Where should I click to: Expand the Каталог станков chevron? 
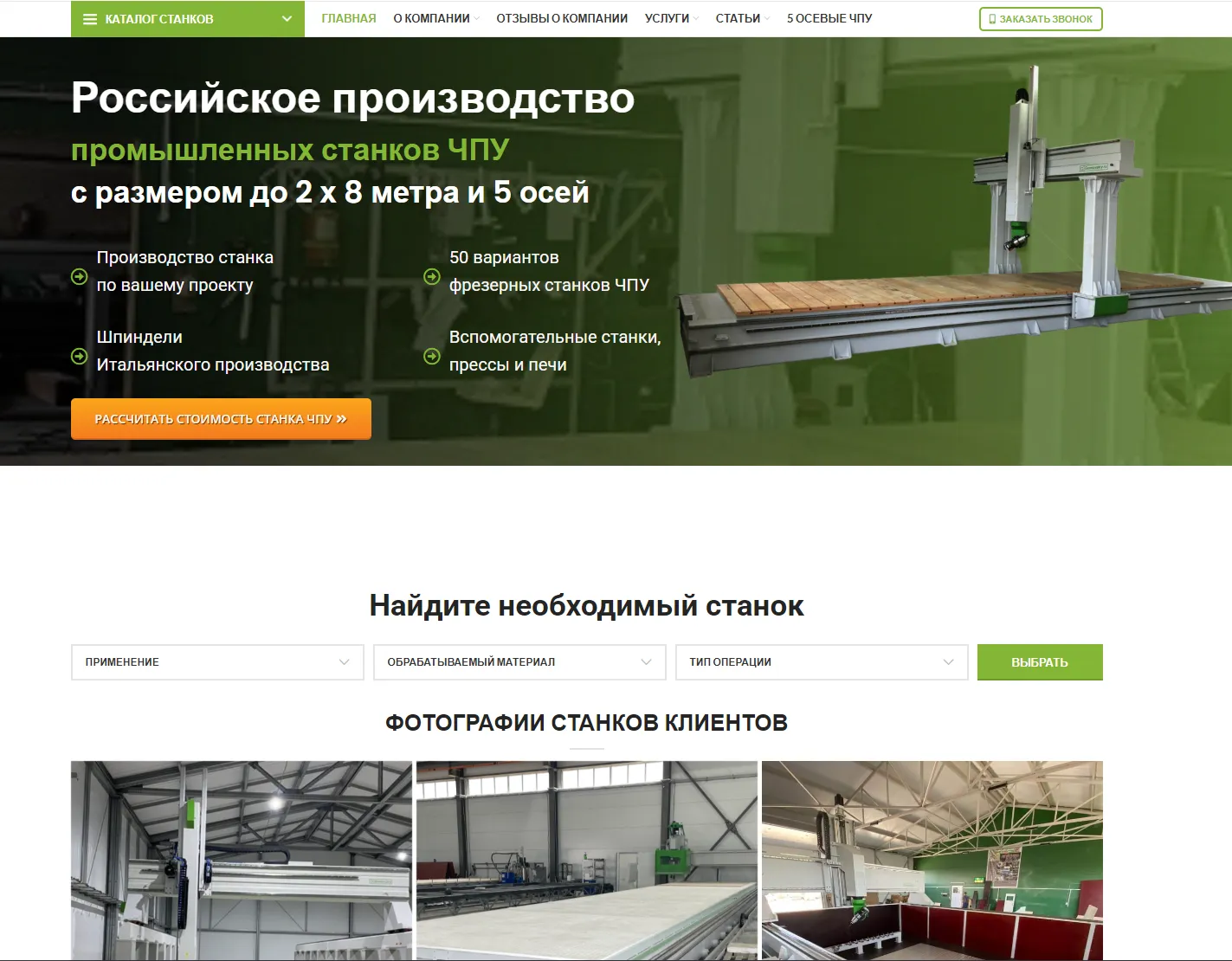click(x=287, y=19)
